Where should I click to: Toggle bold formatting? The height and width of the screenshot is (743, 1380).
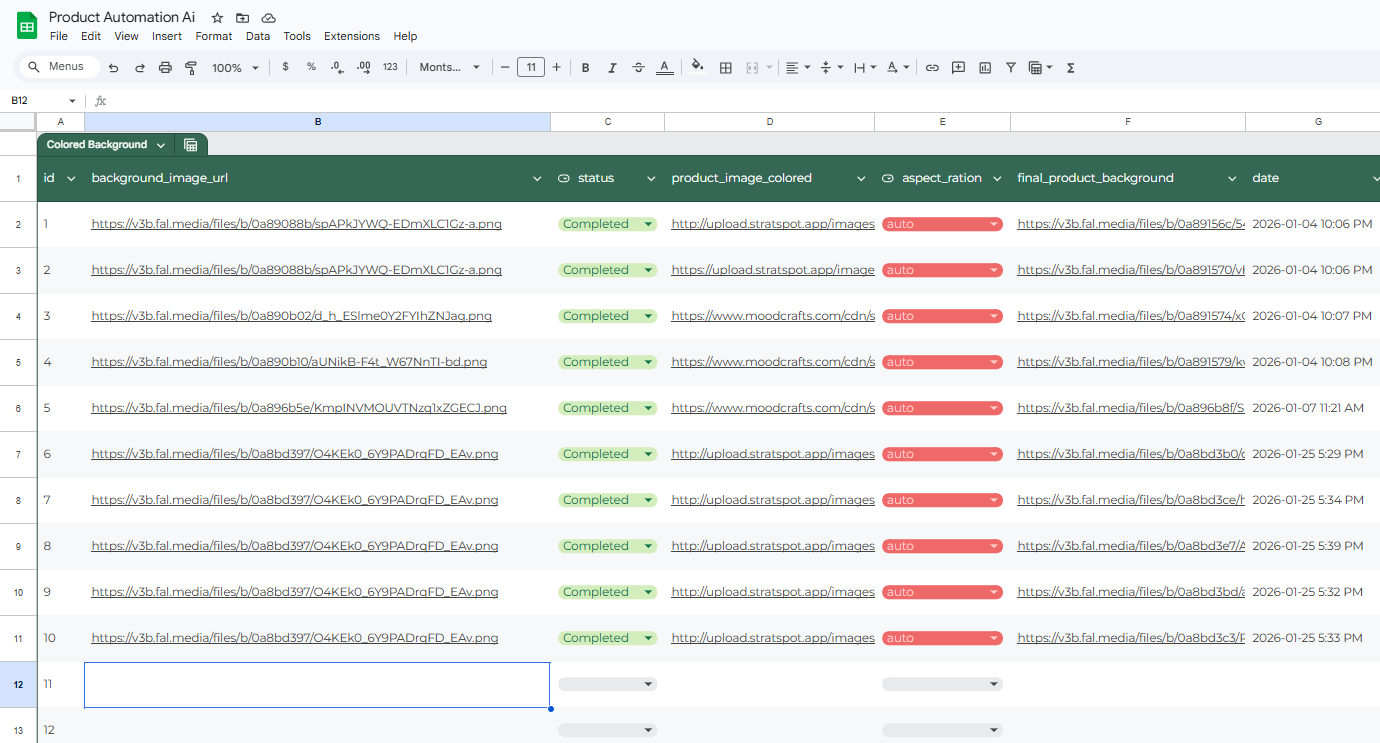[586, 68]
